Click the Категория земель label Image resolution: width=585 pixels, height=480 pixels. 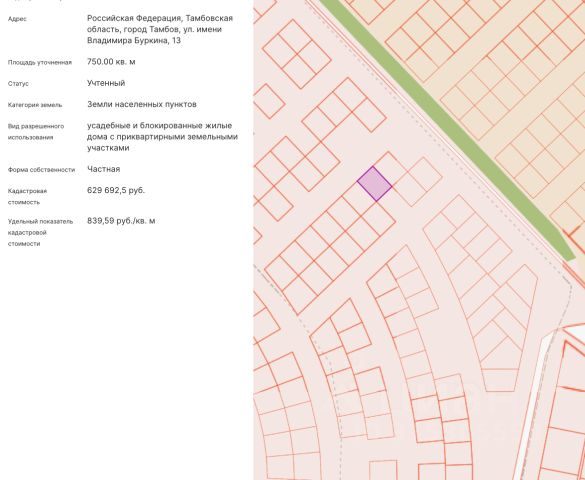click(x=35, y=105)
